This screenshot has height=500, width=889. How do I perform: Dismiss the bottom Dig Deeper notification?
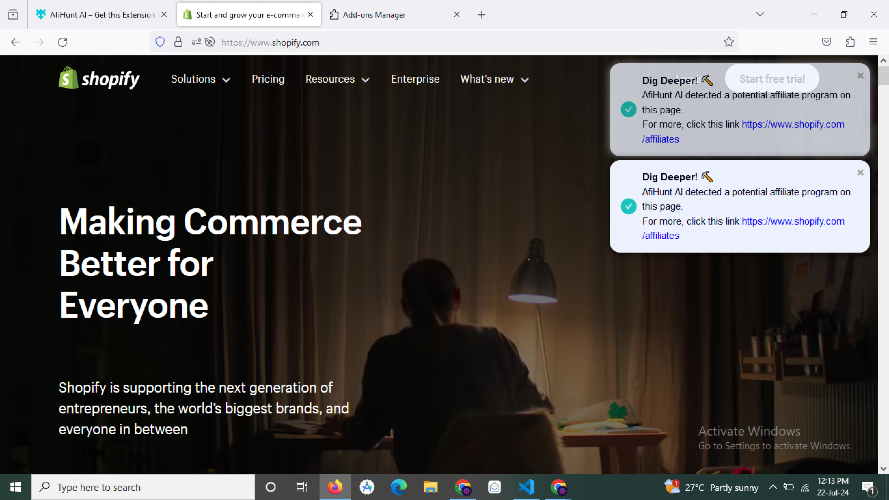[860, 172]
